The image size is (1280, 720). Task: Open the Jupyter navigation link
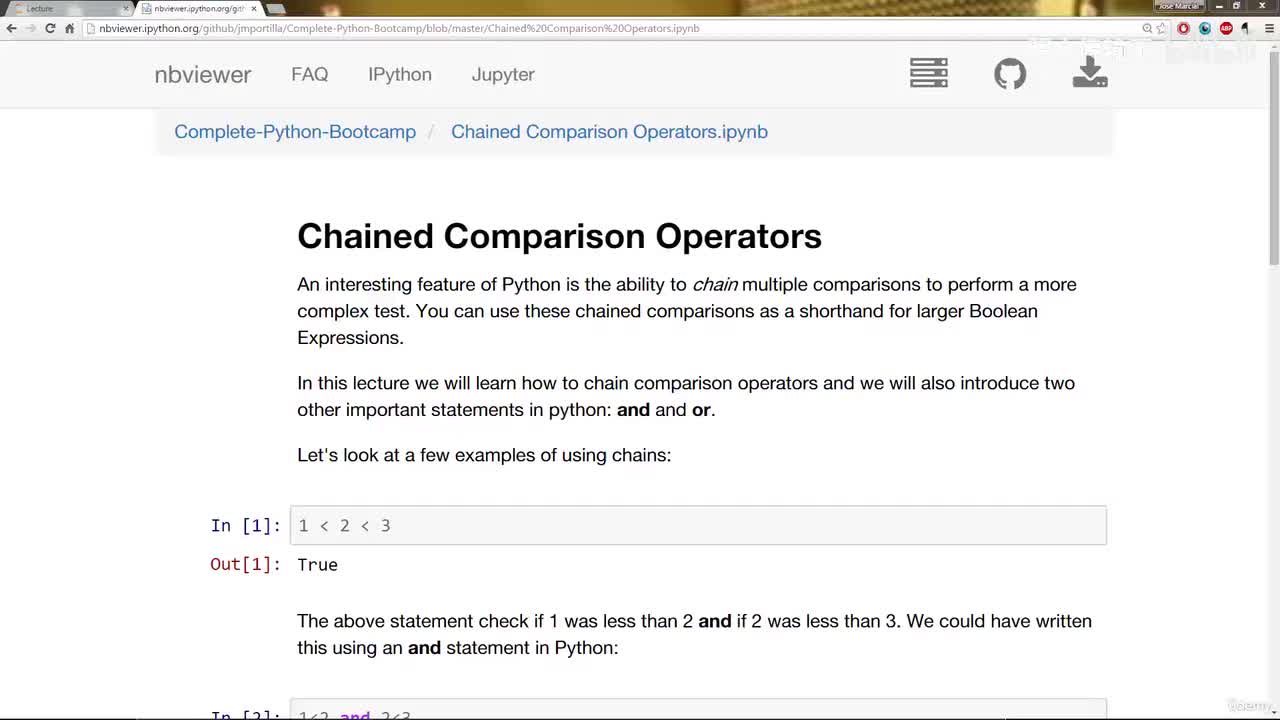(x=503, y=74)
